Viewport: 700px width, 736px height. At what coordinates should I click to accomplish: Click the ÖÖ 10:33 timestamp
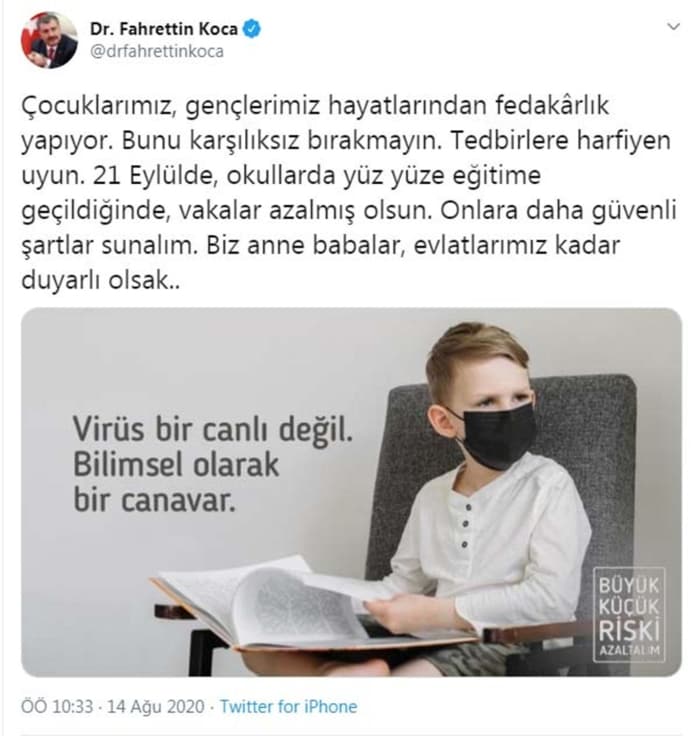click(57, 706)
